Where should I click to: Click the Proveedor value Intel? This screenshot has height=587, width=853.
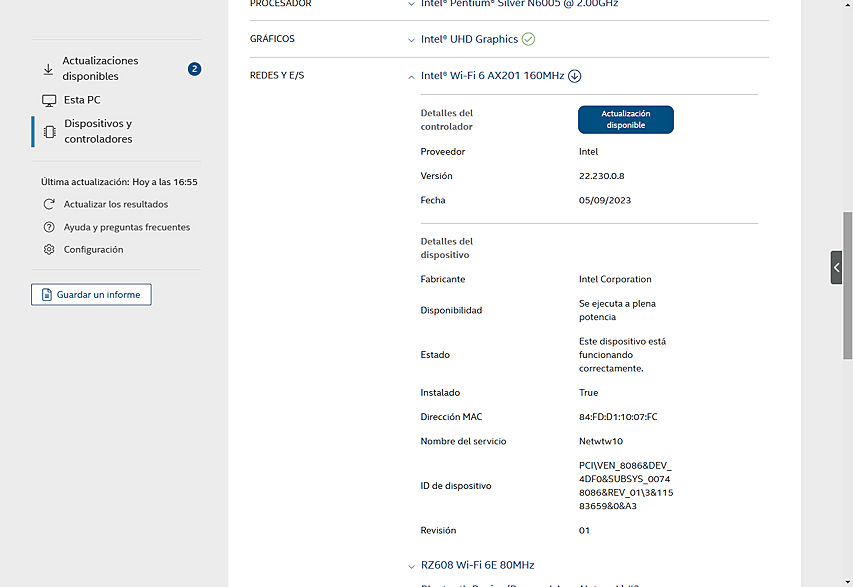tap(588, 152)
